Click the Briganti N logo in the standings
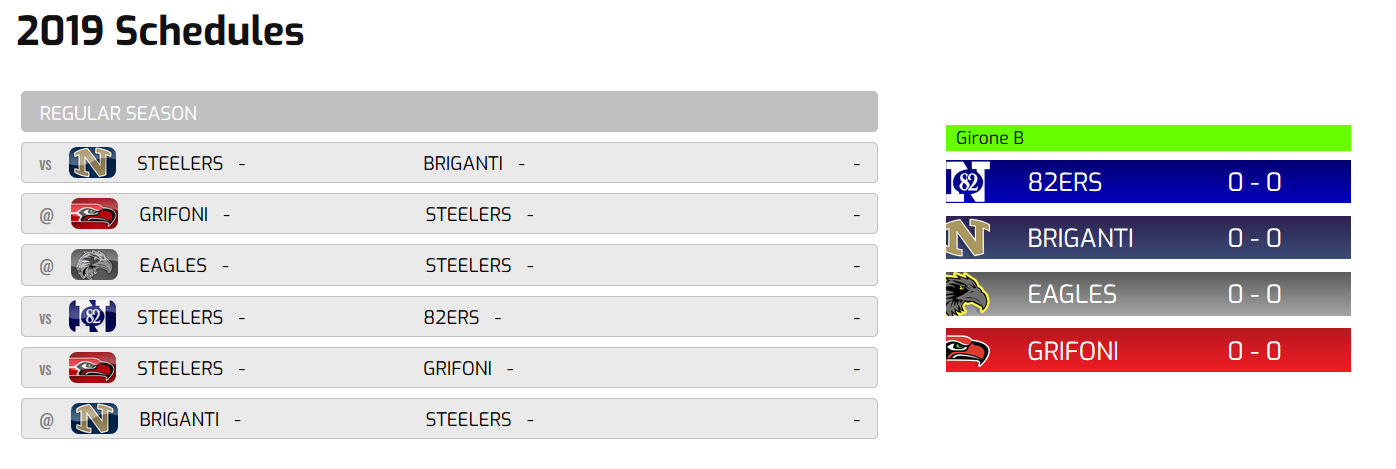 pos(968,238)
